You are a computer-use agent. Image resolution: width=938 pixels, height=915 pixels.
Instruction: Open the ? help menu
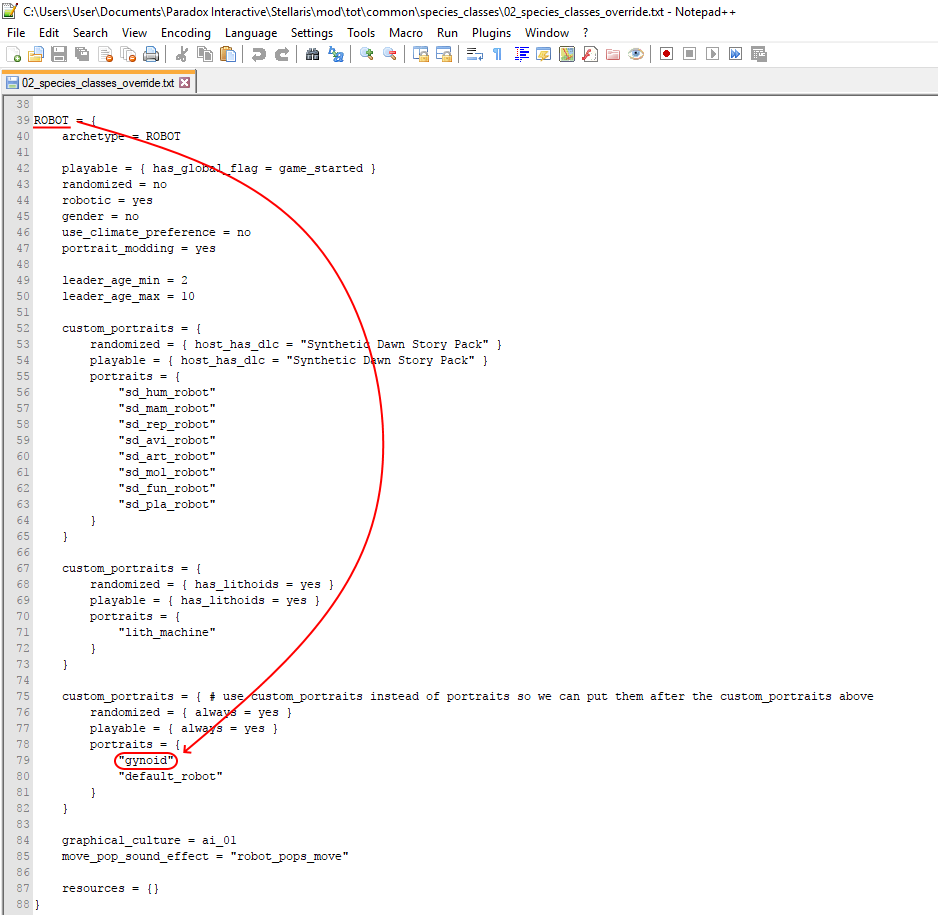[x=586, y=33]
